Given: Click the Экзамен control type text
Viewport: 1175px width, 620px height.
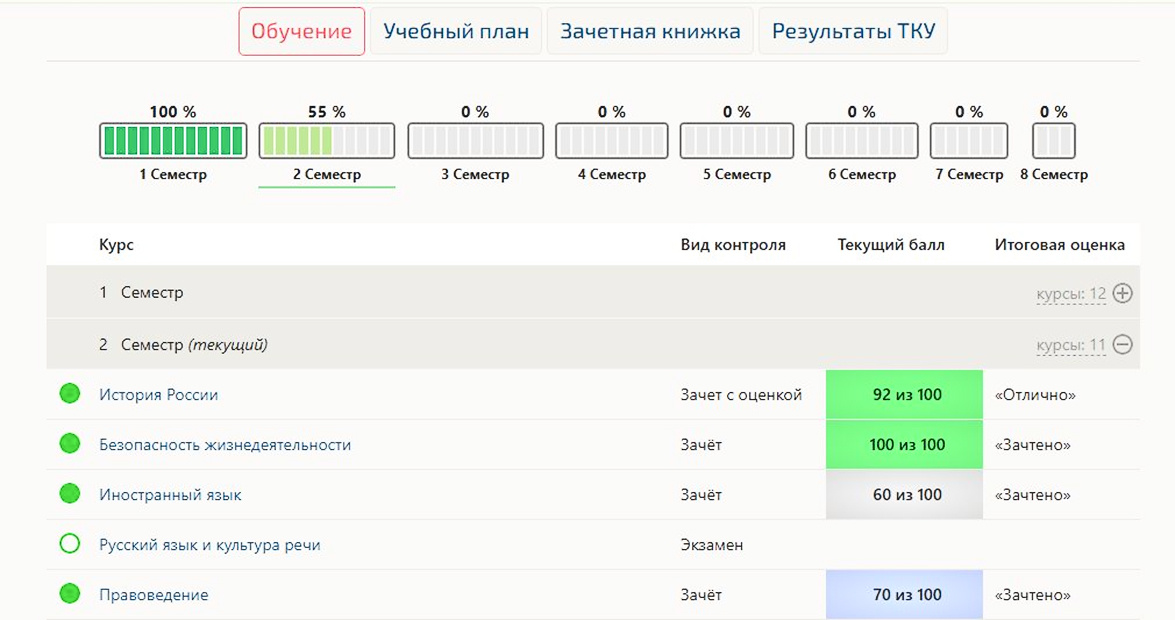Looking at the screenshot, I should click(x=712, y=545).
